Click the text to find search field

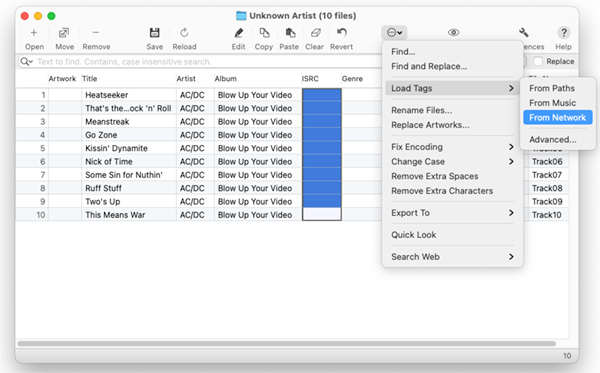pos(207,62)
